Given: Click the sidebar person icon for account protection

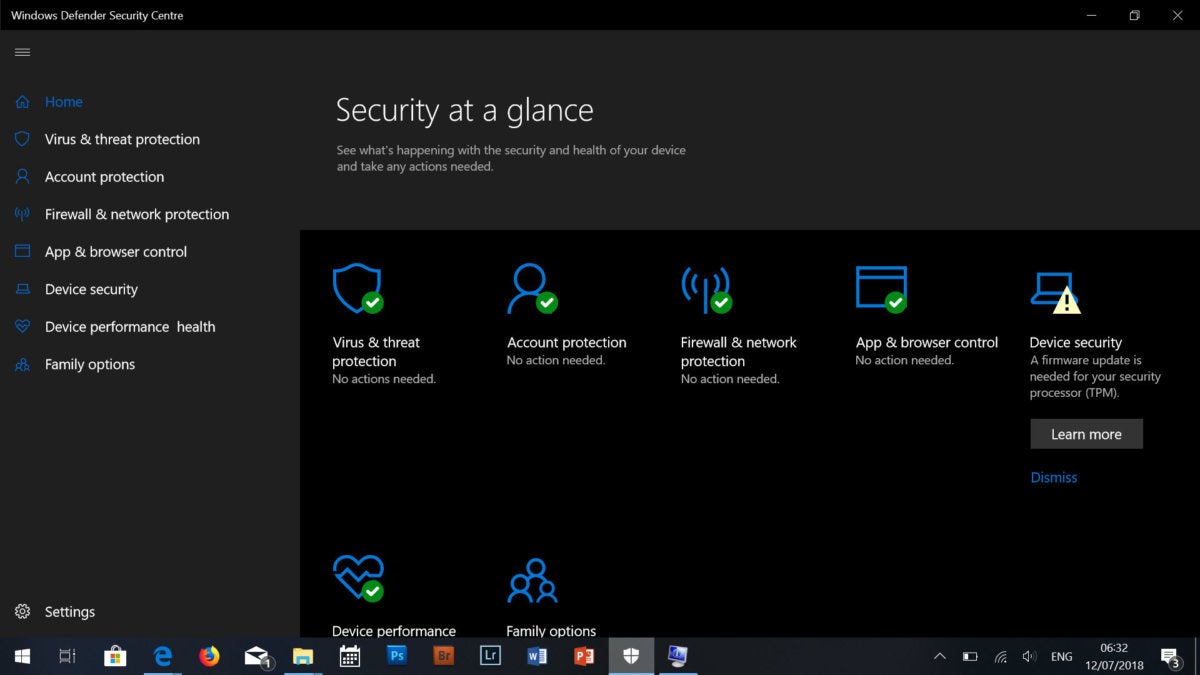Looking at the screenshot, I should 22,177.
